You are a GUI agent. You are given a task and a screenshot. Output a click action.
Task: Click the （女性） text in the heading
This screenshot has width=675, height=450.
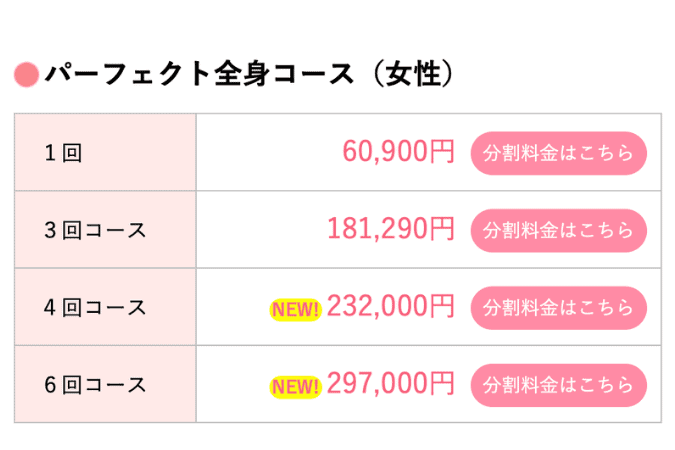click(x=412, y=74)
